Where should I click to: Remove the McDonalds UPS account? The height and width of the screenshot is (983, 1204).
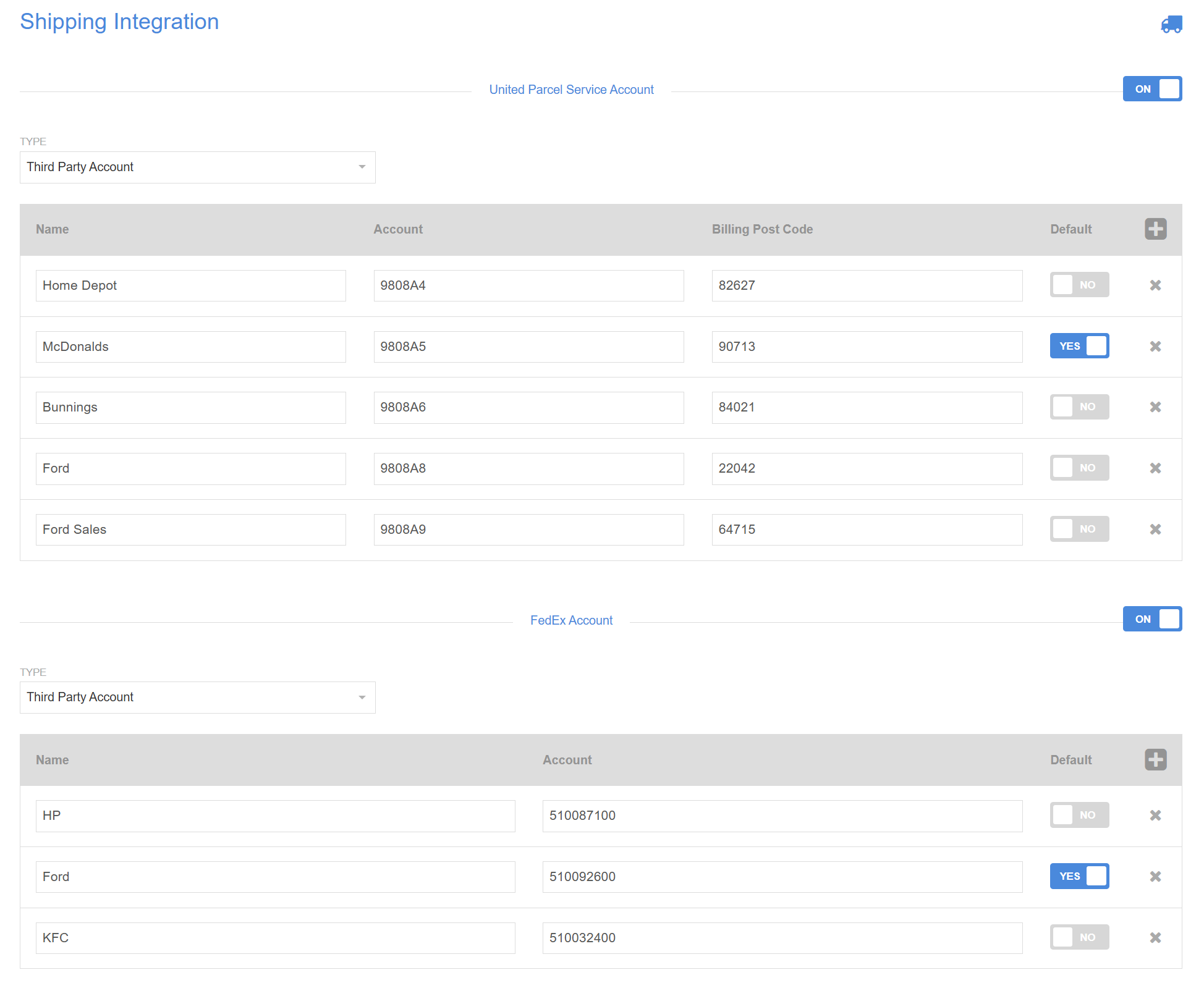[x=1155, y=347]
